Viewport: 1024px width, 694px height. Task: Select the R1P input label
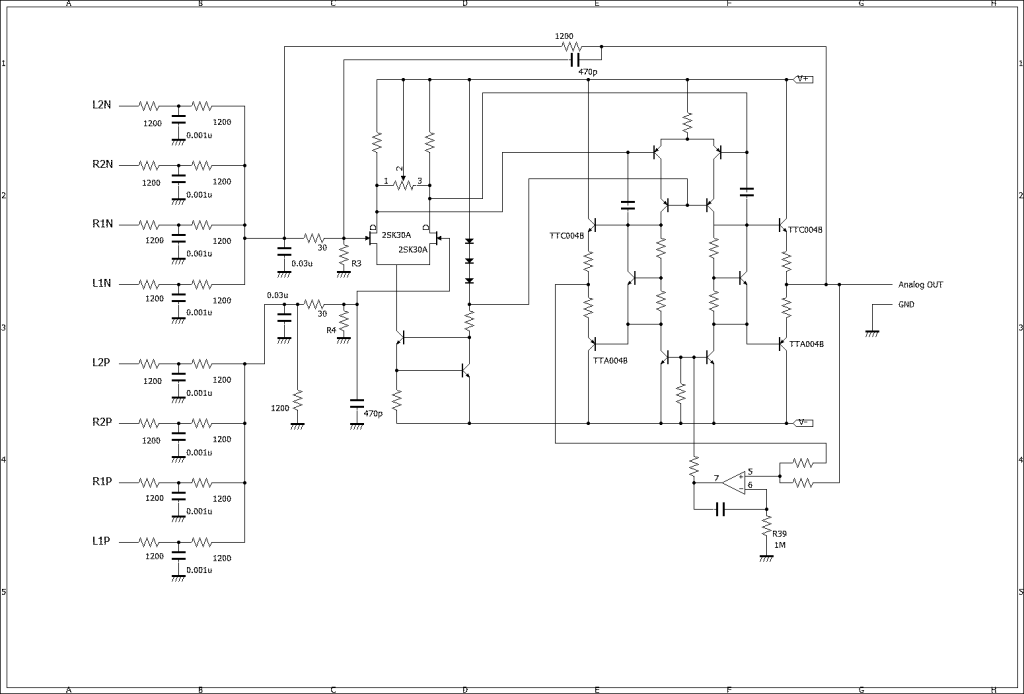(x=101, y=482)
